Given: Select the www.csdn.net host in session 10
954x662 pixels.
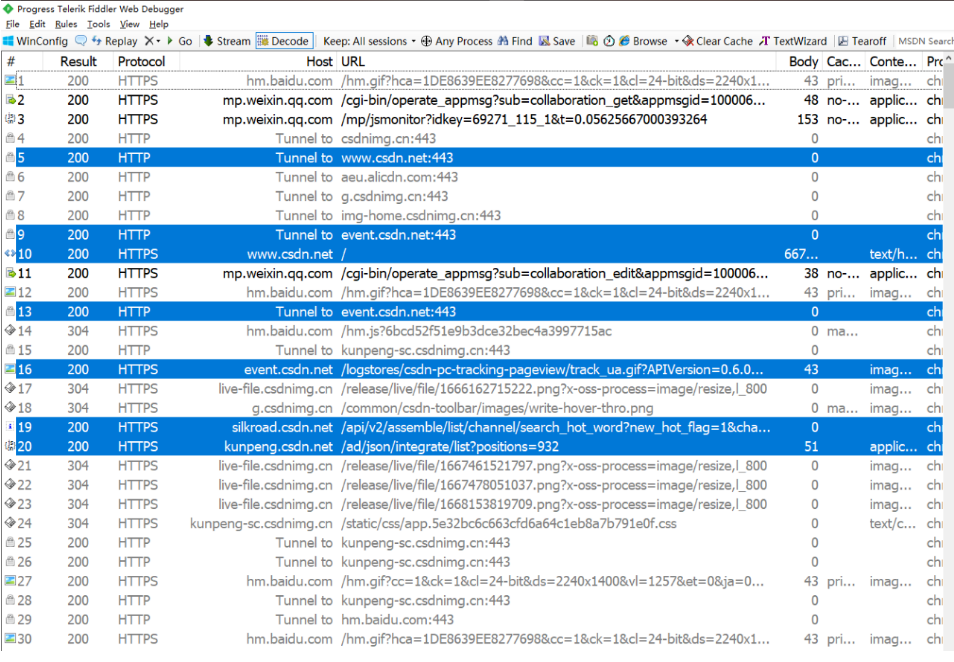Looking at the screenshot, I should [x=290, y=254].
